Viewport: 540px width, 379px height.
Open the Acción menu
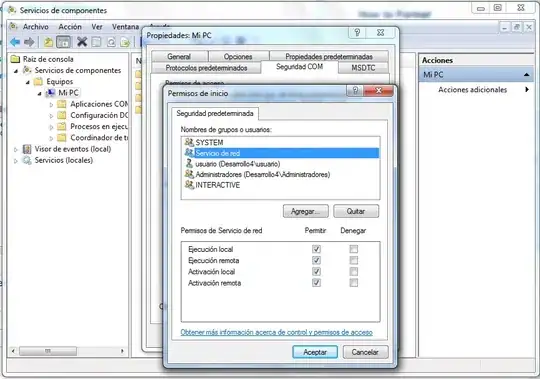point(70,27)
